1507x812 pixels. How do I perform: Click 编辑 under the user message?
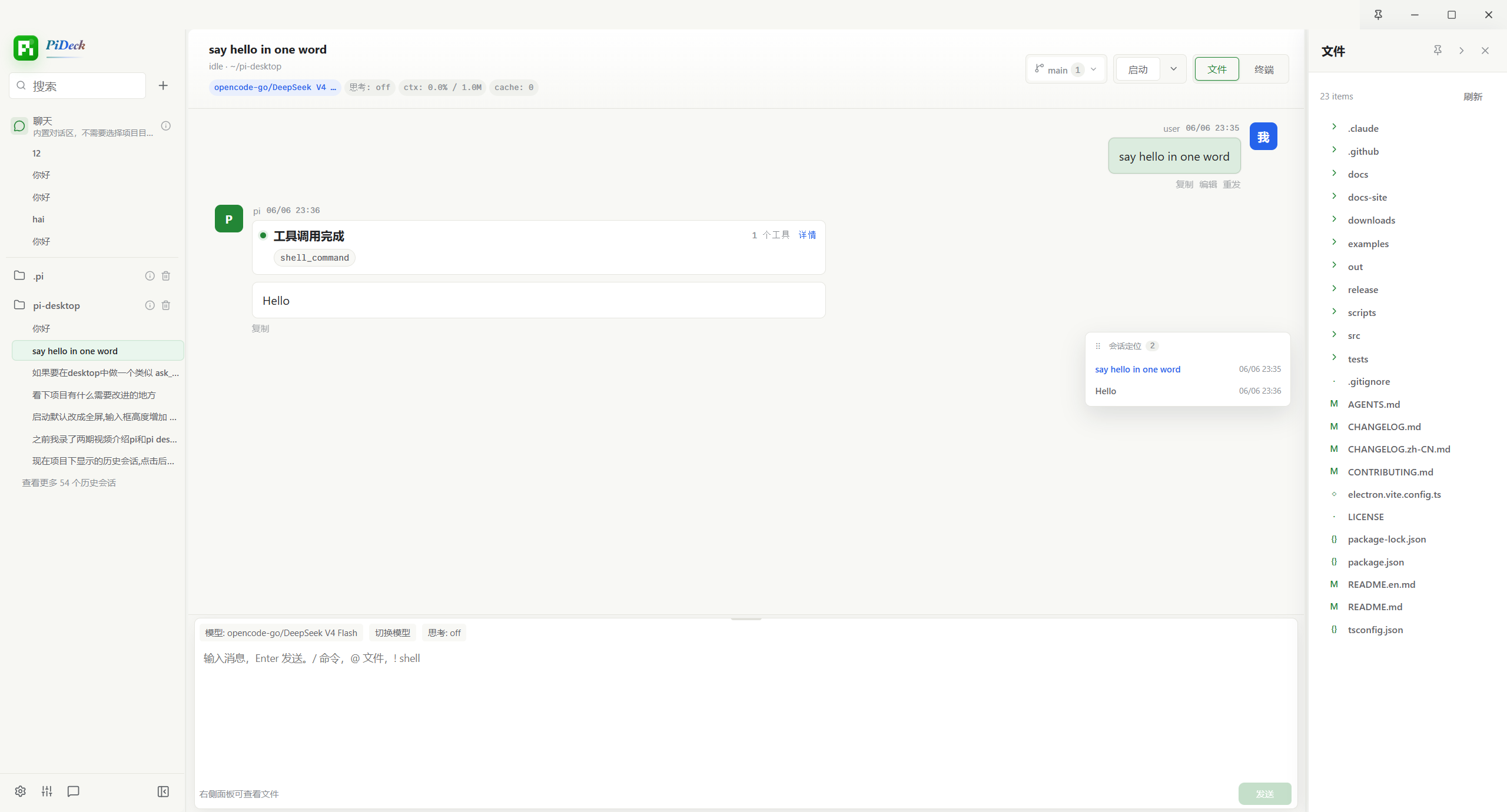coord(1208,184)
